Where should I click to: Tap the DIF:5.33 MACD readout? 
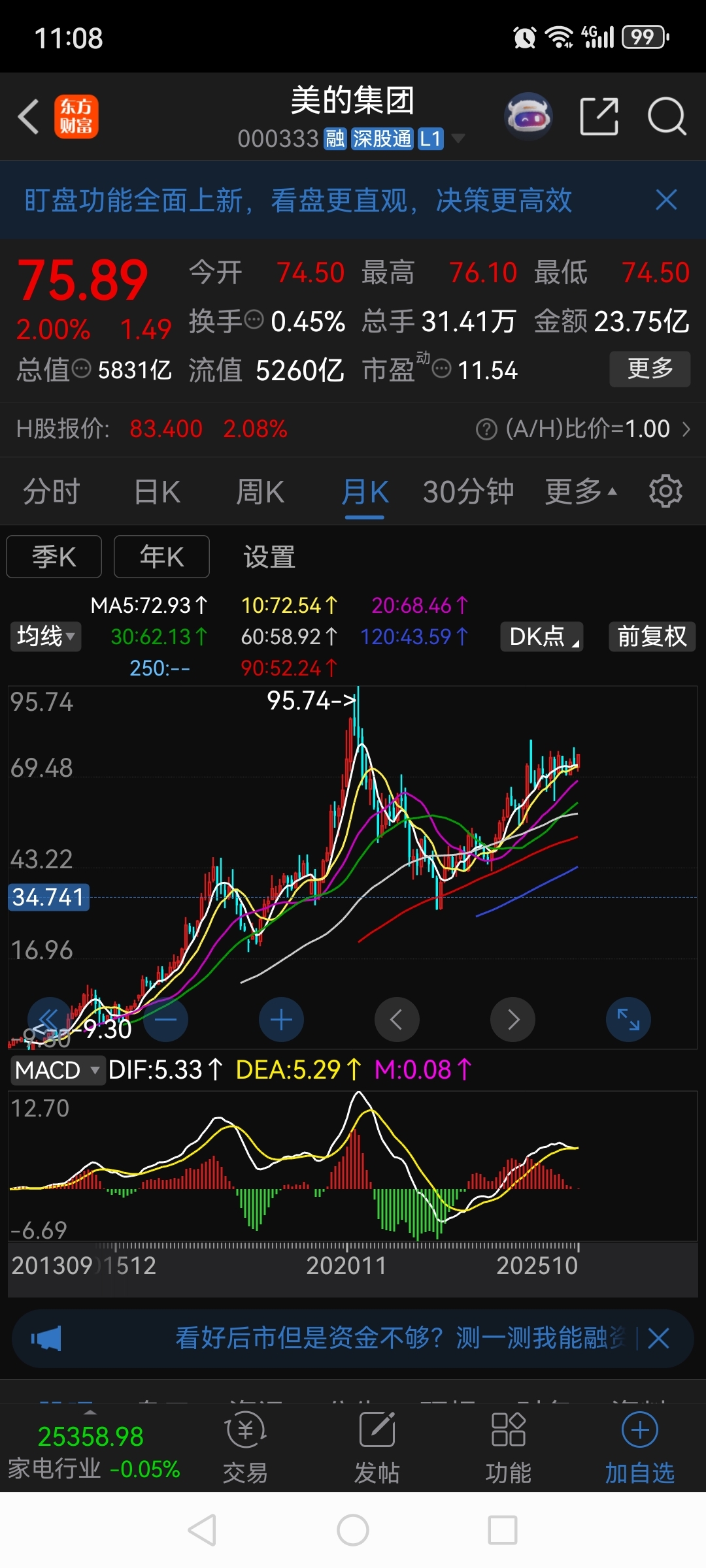(x=165, y=1070)
